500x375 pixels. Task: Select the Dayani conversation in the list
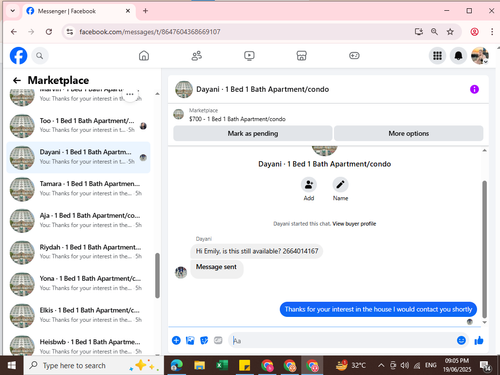coord(78,157)
